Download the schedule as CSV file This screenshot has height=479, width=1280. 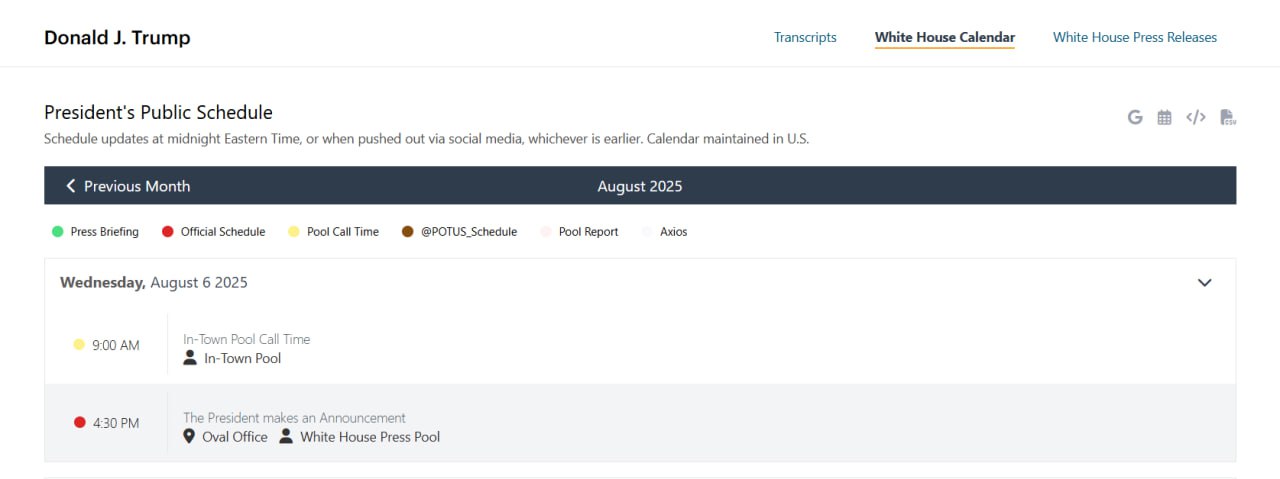1228,117
